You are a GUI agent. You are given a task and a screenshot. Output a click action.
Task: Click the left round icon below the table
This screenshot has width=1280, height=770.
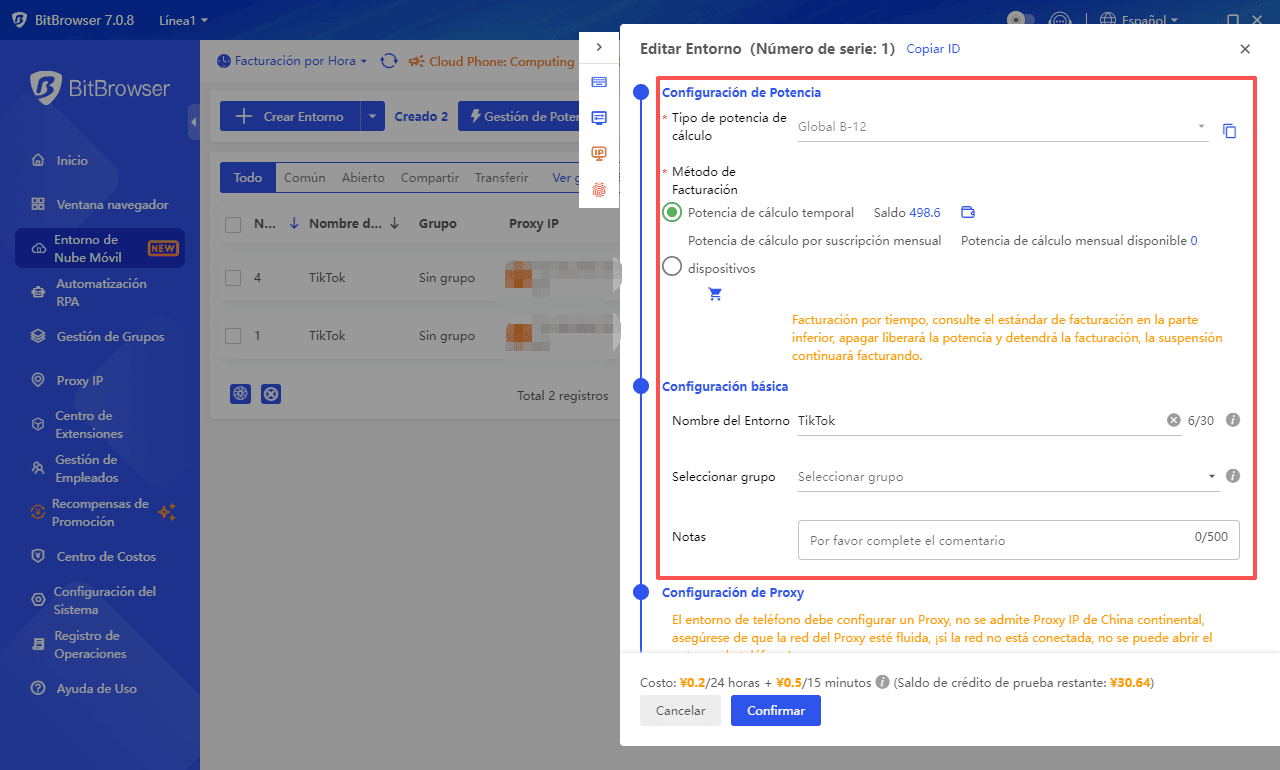pyautogui.click(x=240, y=394)
